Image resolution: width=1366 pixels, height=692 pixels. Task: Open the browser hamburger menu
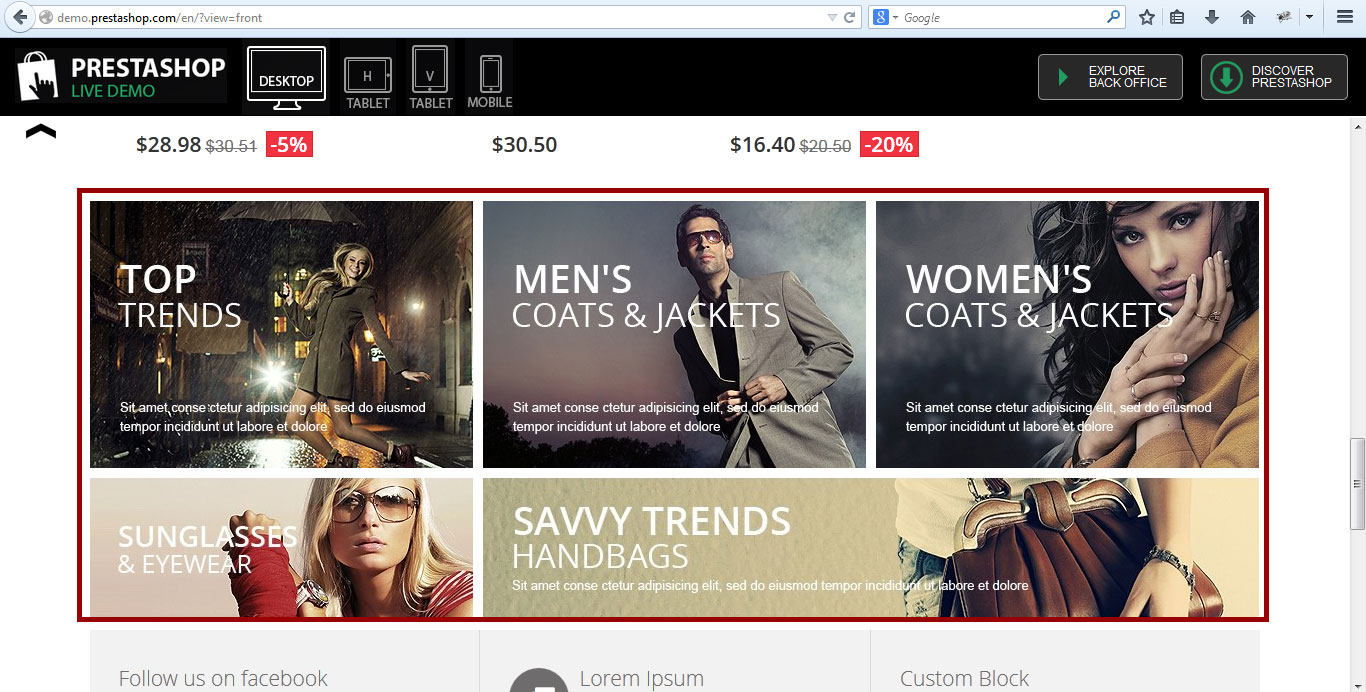(1344, 17)
